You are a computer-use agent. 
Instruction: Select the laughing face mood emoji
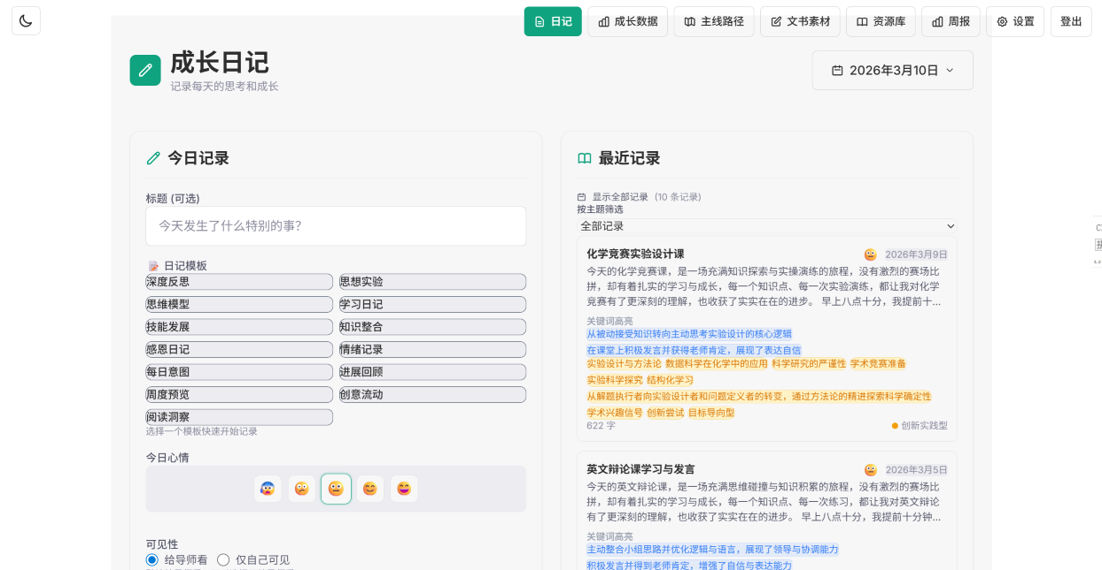[x=404, y=488]
